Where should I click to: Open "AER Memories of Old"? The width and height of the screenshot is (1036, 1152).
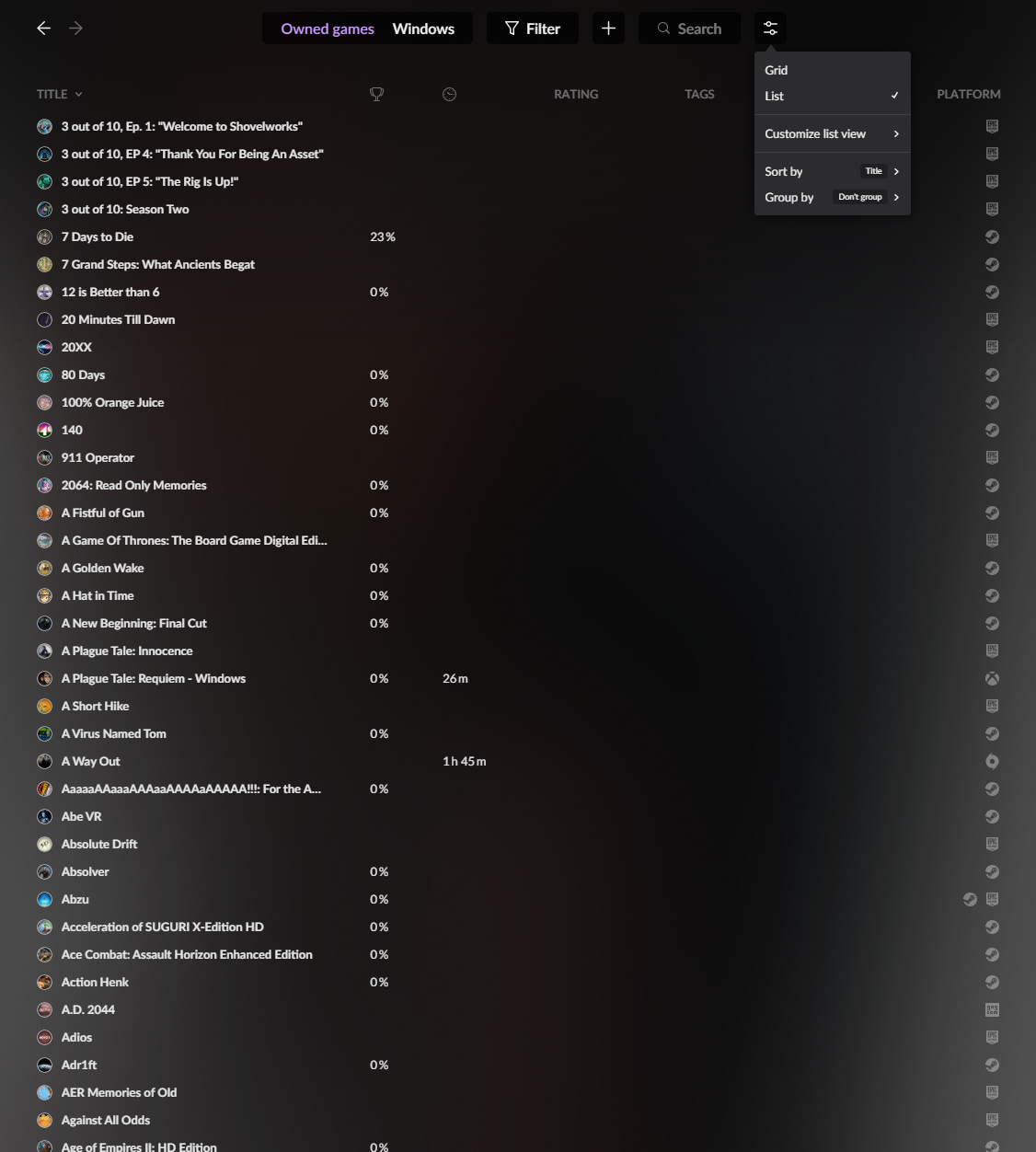point(120,1092)
